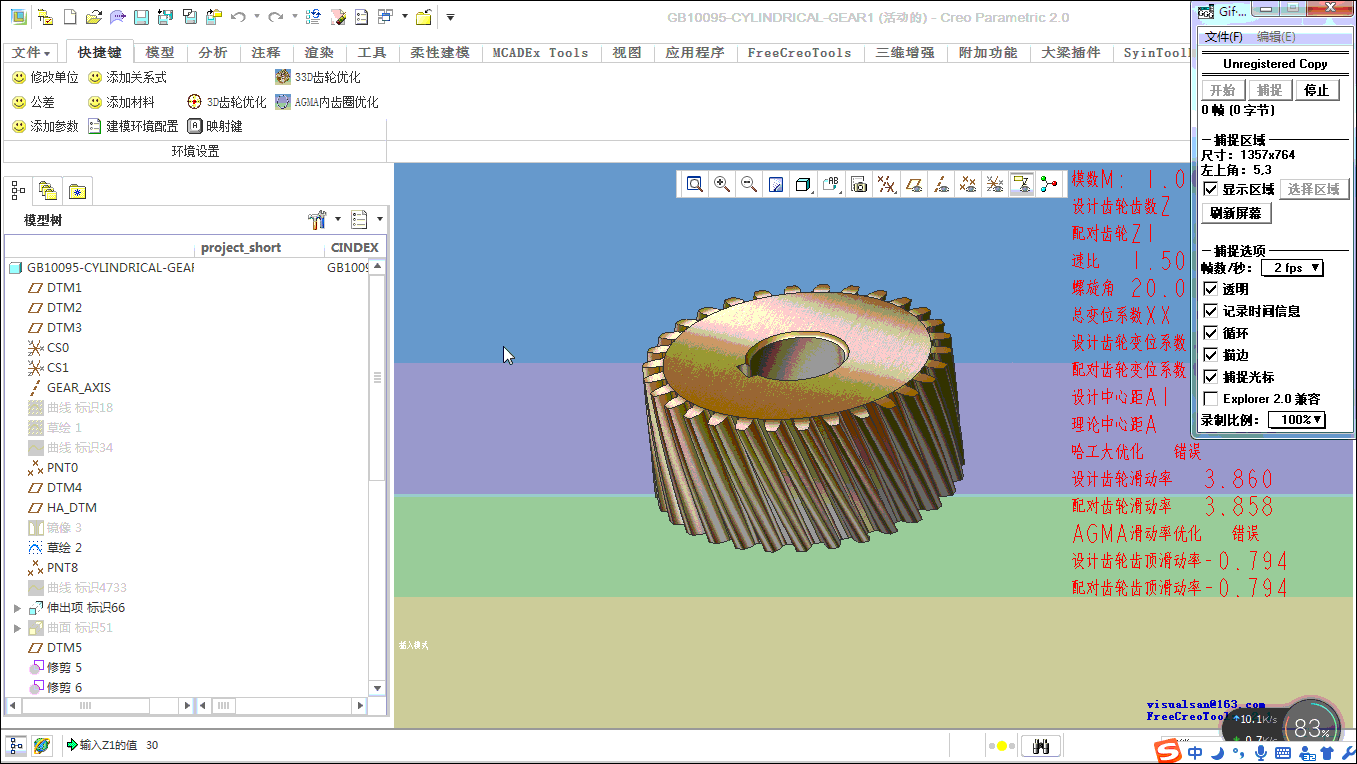Click the New file icon
This screenshot has width=1357, height=764.
tap(70, 17)
